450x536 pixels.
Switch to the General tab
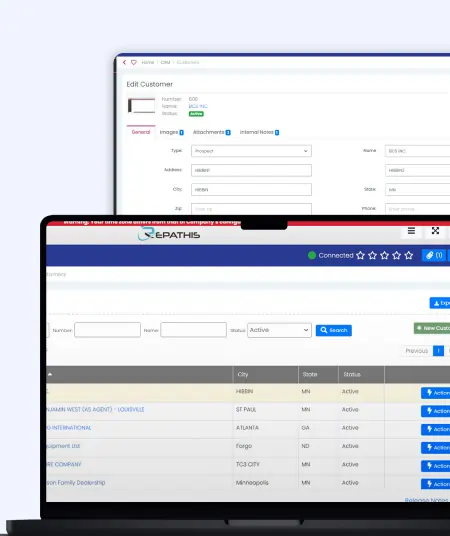tap(141, 132)
